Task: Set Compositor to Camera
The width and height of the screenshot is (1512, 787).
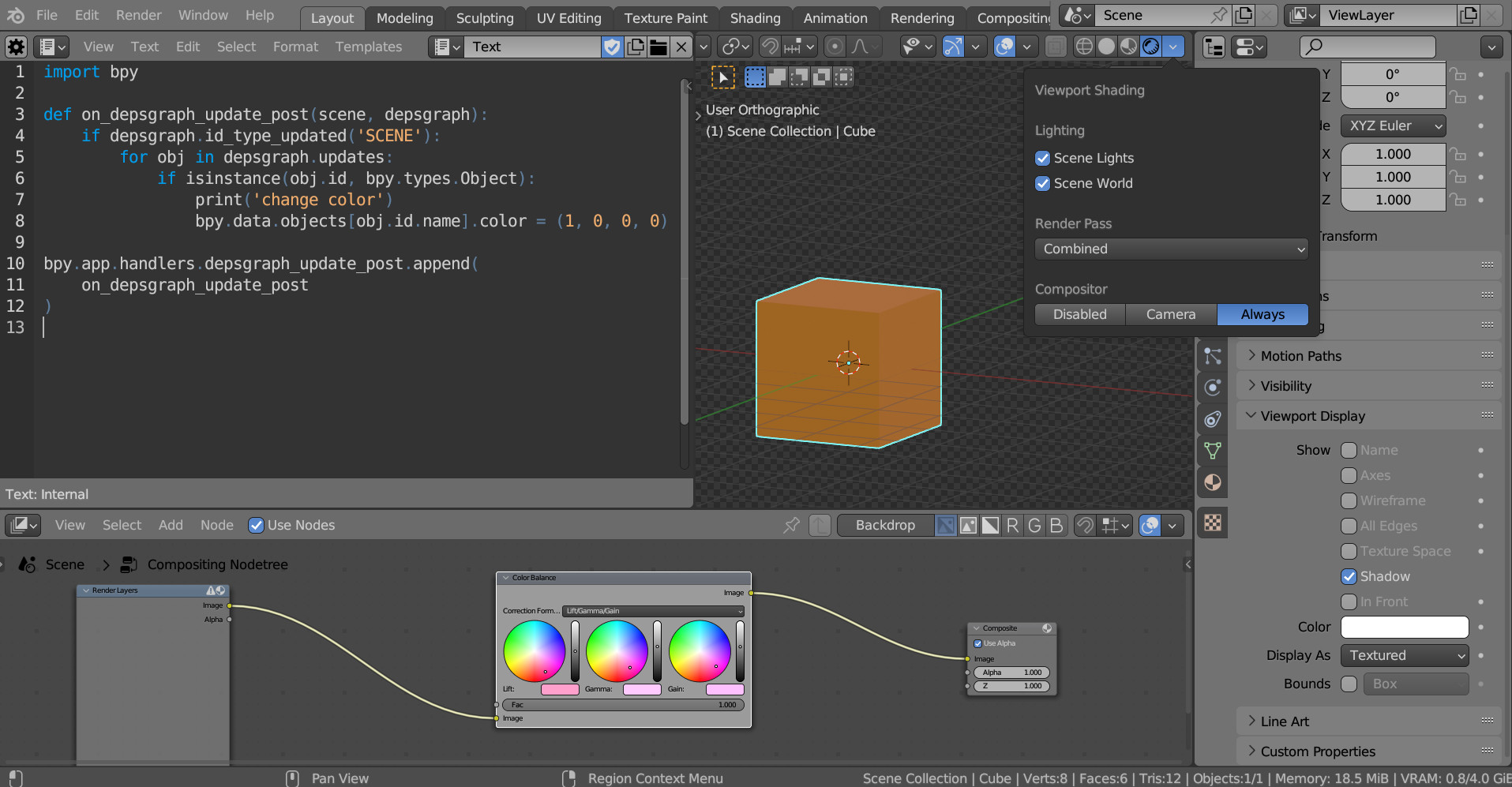Action: (1171, 314)
